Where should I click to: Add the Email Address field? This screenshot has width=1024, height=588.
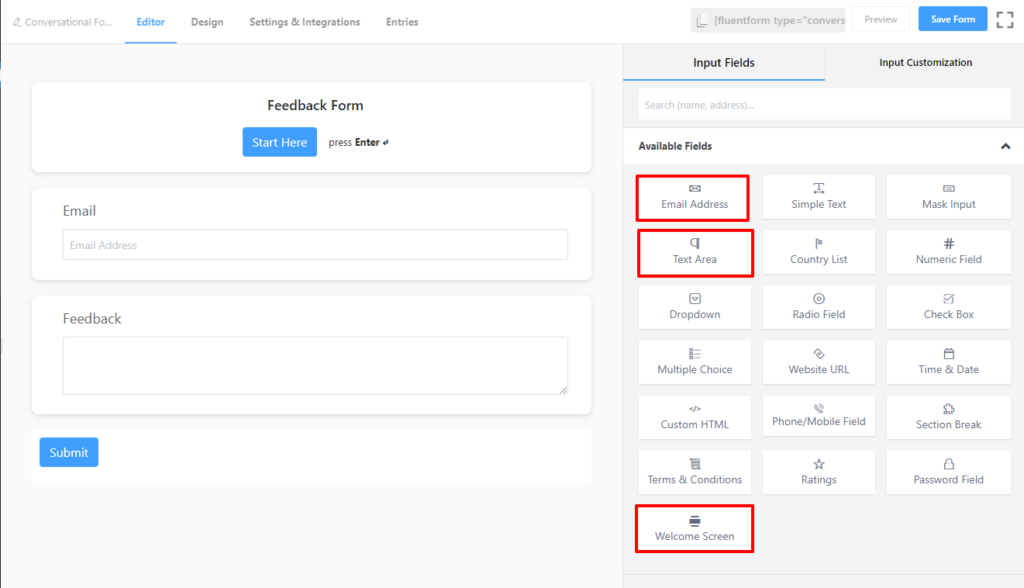click(x=694, y=197)
